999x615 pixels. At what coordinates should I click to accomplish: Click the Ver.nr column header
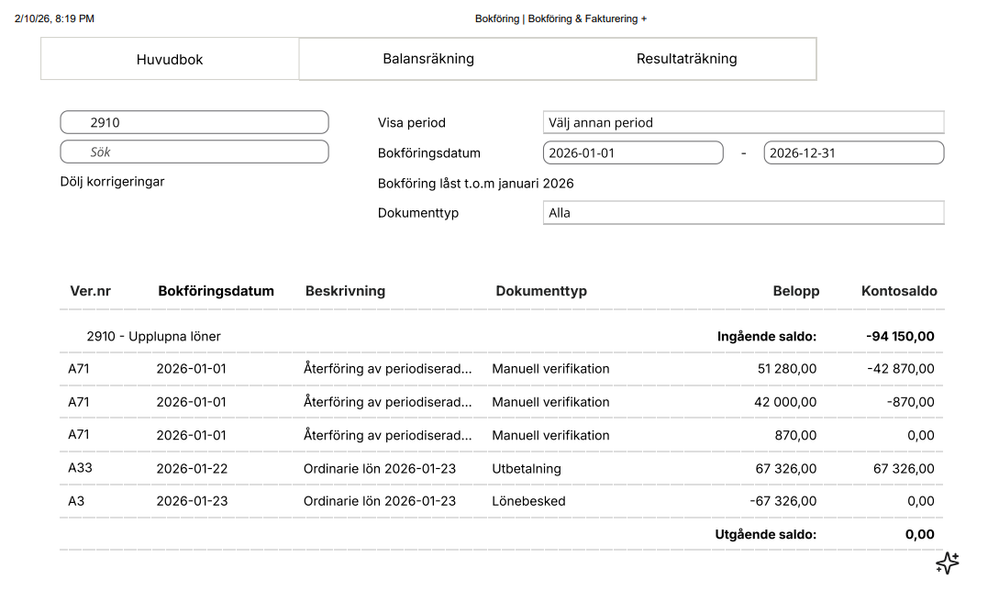pyautogui.click(x=90, y=291)
